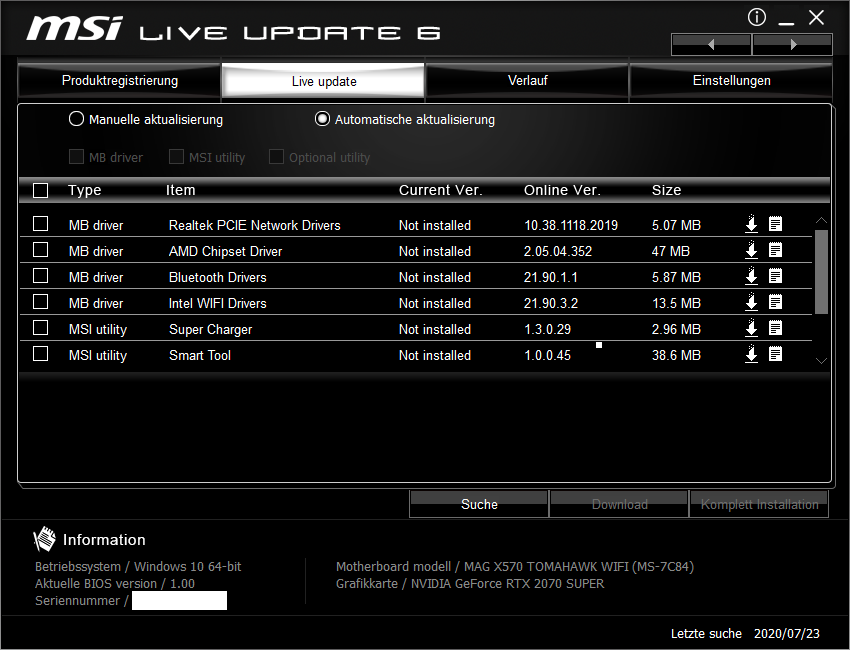The width and height of the screenshot is (850, 650).
Task: Click the Letzte suche date 2020/07/23
Action: 787,633
